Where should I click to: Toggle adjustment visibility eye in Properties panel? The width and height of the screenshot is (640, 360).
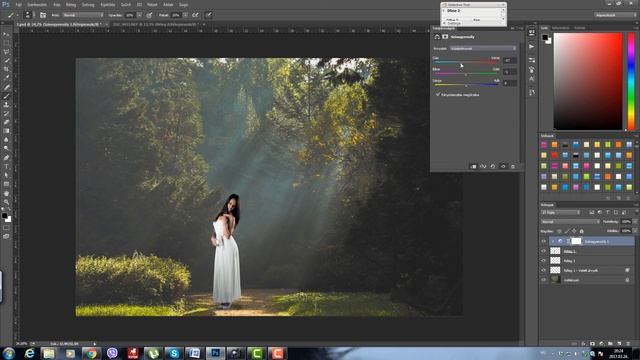coord(503,167)
